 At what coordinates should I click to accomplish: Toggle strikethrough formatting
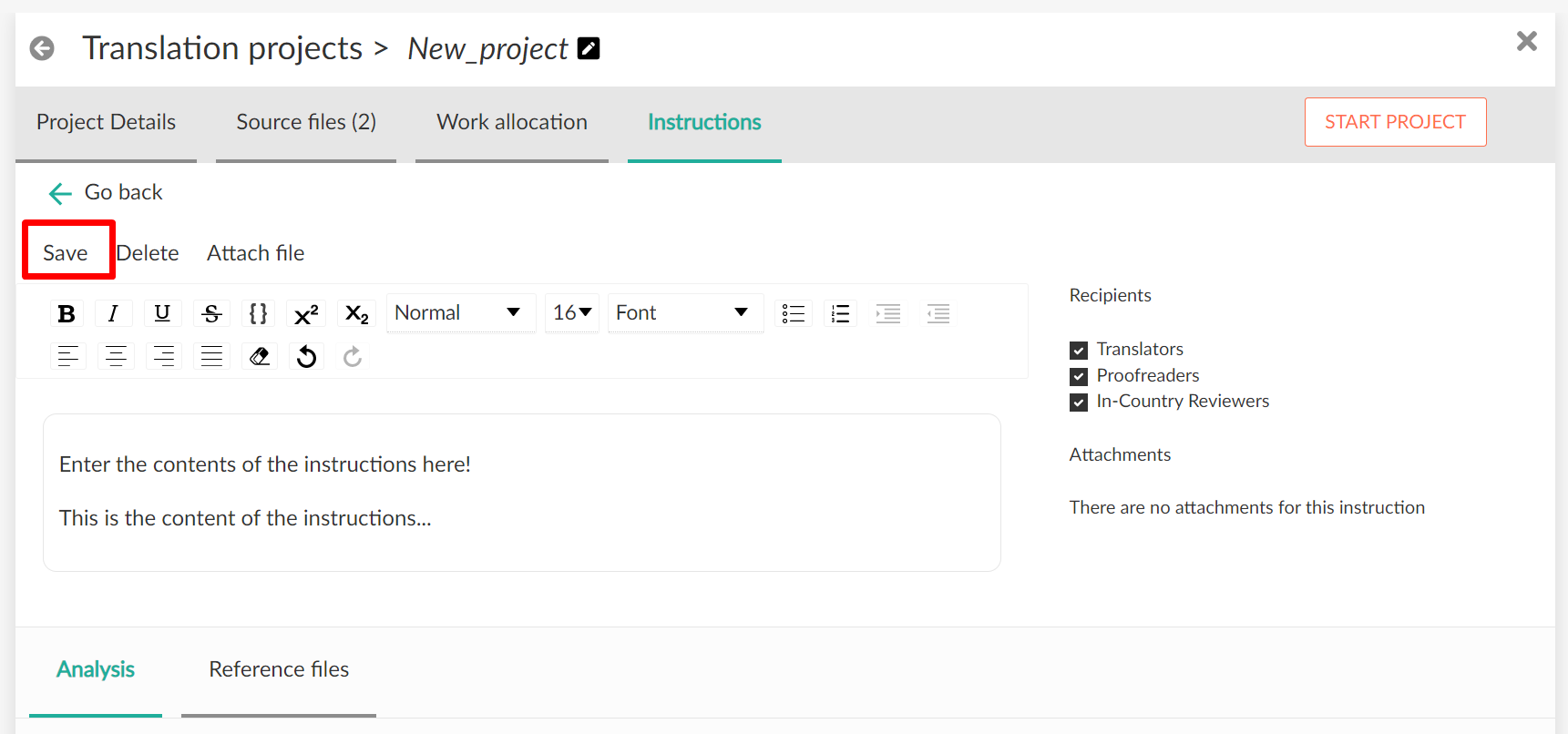click(x=211, y=314)
